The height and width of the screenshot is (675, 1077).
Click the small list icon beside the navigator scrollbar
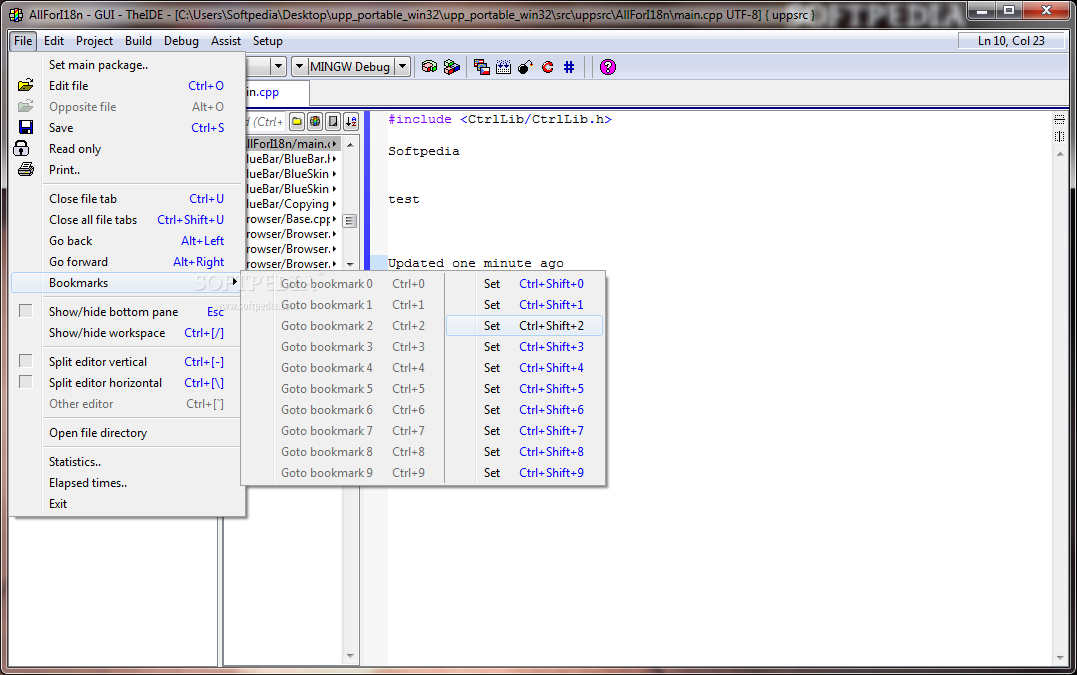(x=350, y=221)
